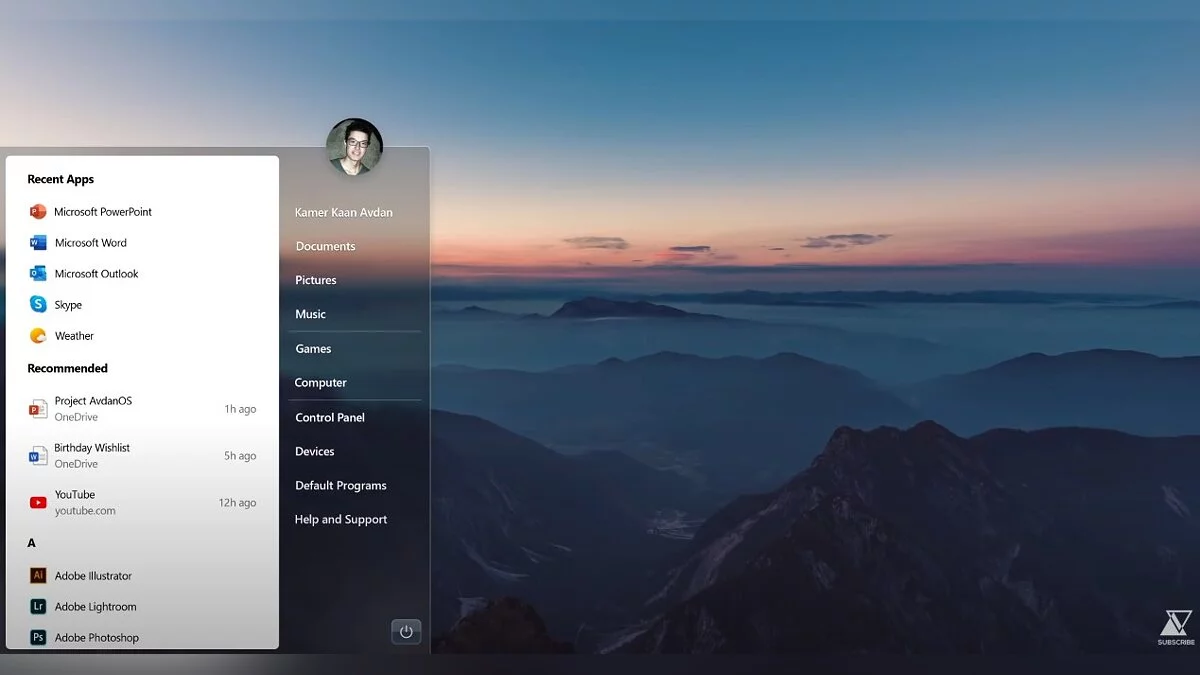Open Control Panel
The image size is (1200, 675).
click(329, 417)
